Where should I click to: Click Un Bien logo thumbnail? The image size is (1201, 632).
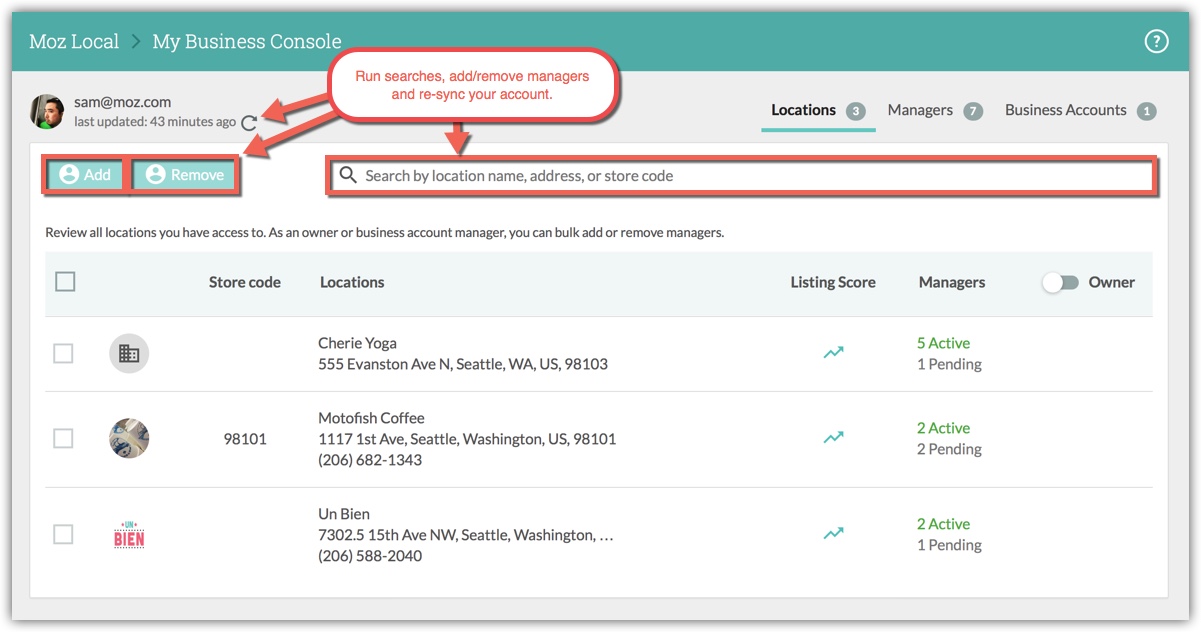tap(129, 534)
